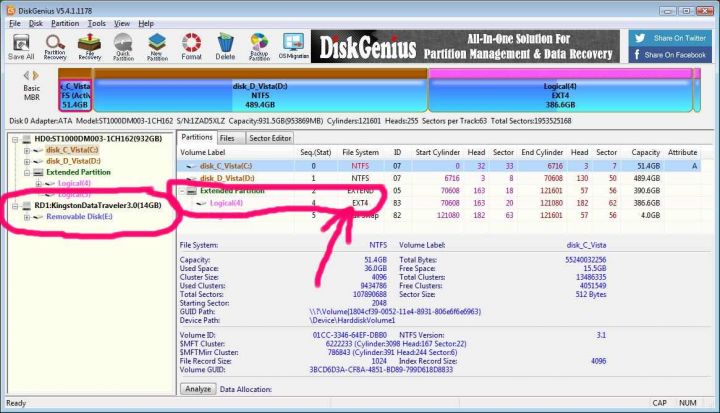The image size is (720, 413).
Task: Click the Volume GUID value 3BCD6D3A-CF8A-4851
Action: (381, 369)
